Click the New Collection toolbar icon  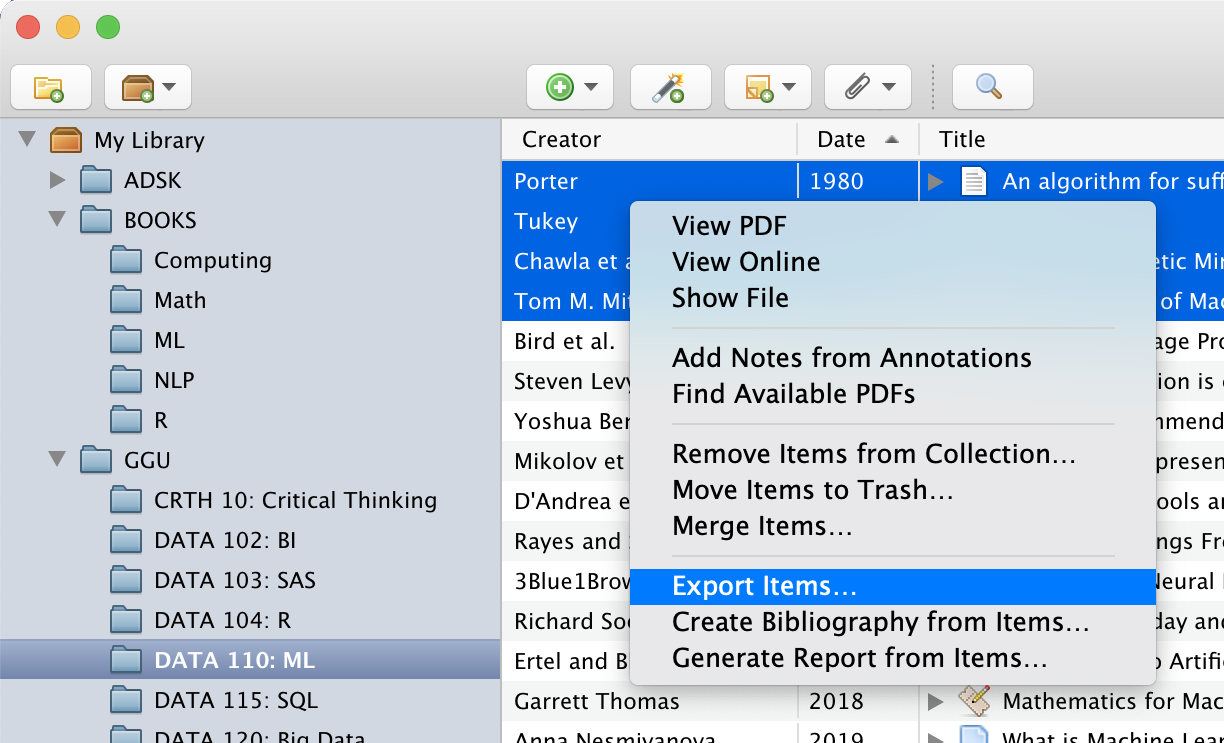pos(50,88)
